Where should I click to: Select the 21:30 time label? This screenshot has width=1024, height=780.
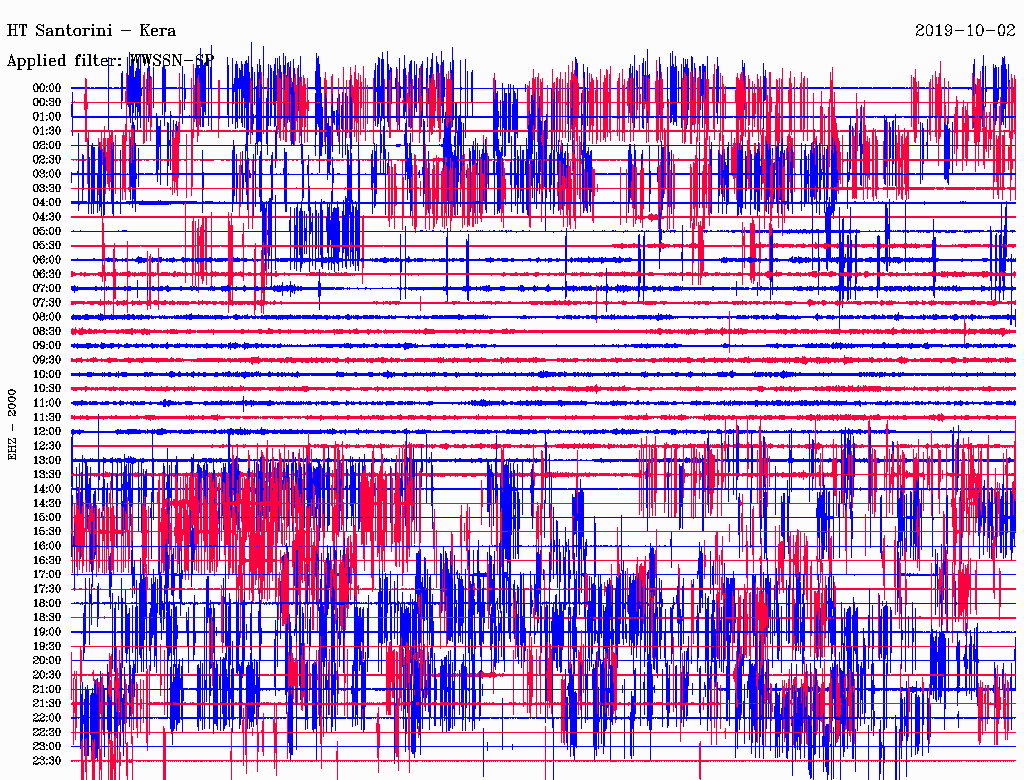click(x=47, y=704)
